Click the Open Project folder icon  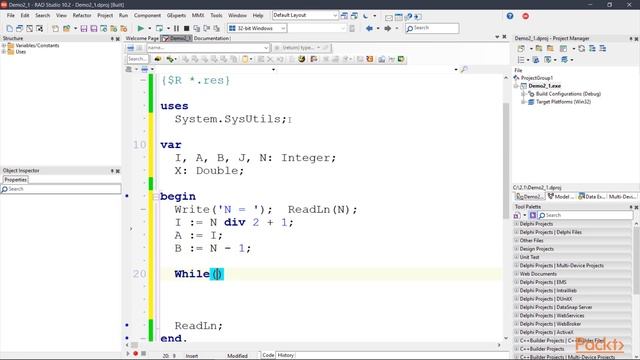67,28
